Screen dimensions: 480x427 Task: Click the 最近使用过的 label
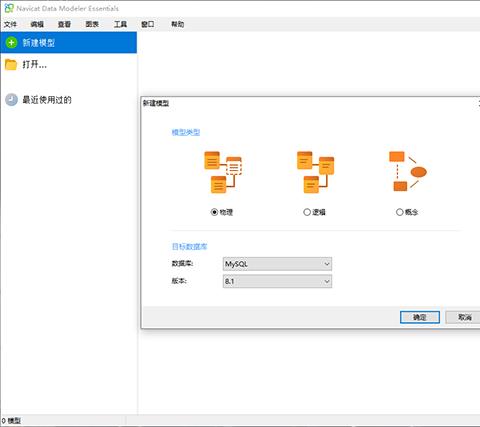47,100
